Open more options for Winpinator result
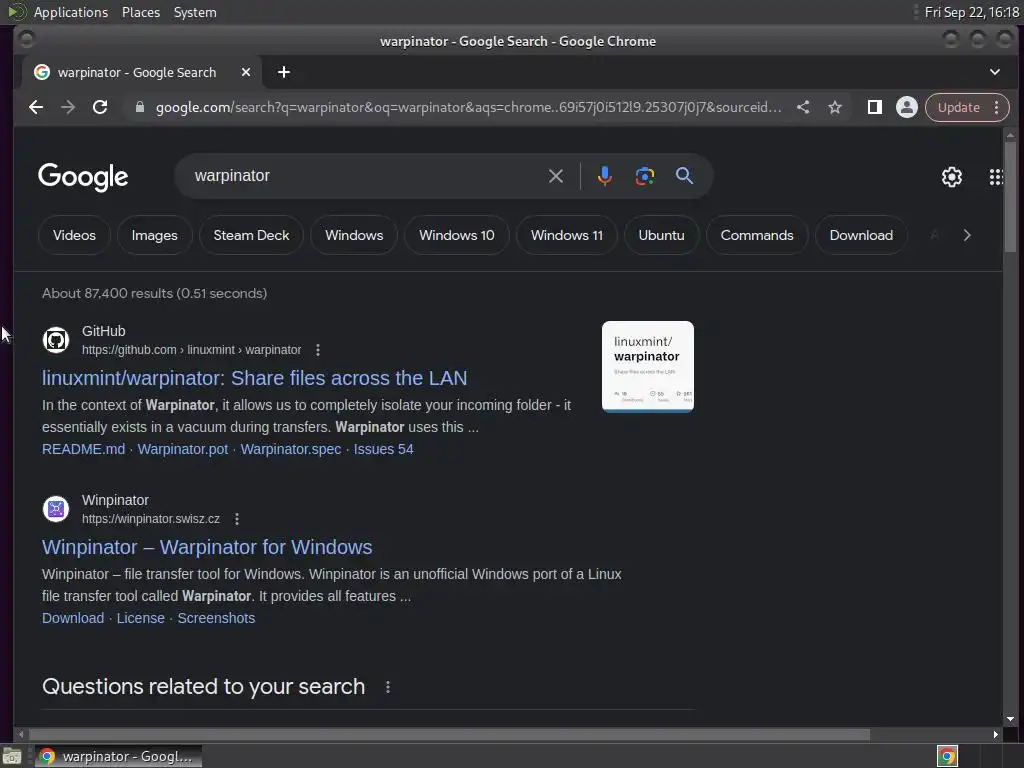The image size is (1024, 768). tap(237, 519)
